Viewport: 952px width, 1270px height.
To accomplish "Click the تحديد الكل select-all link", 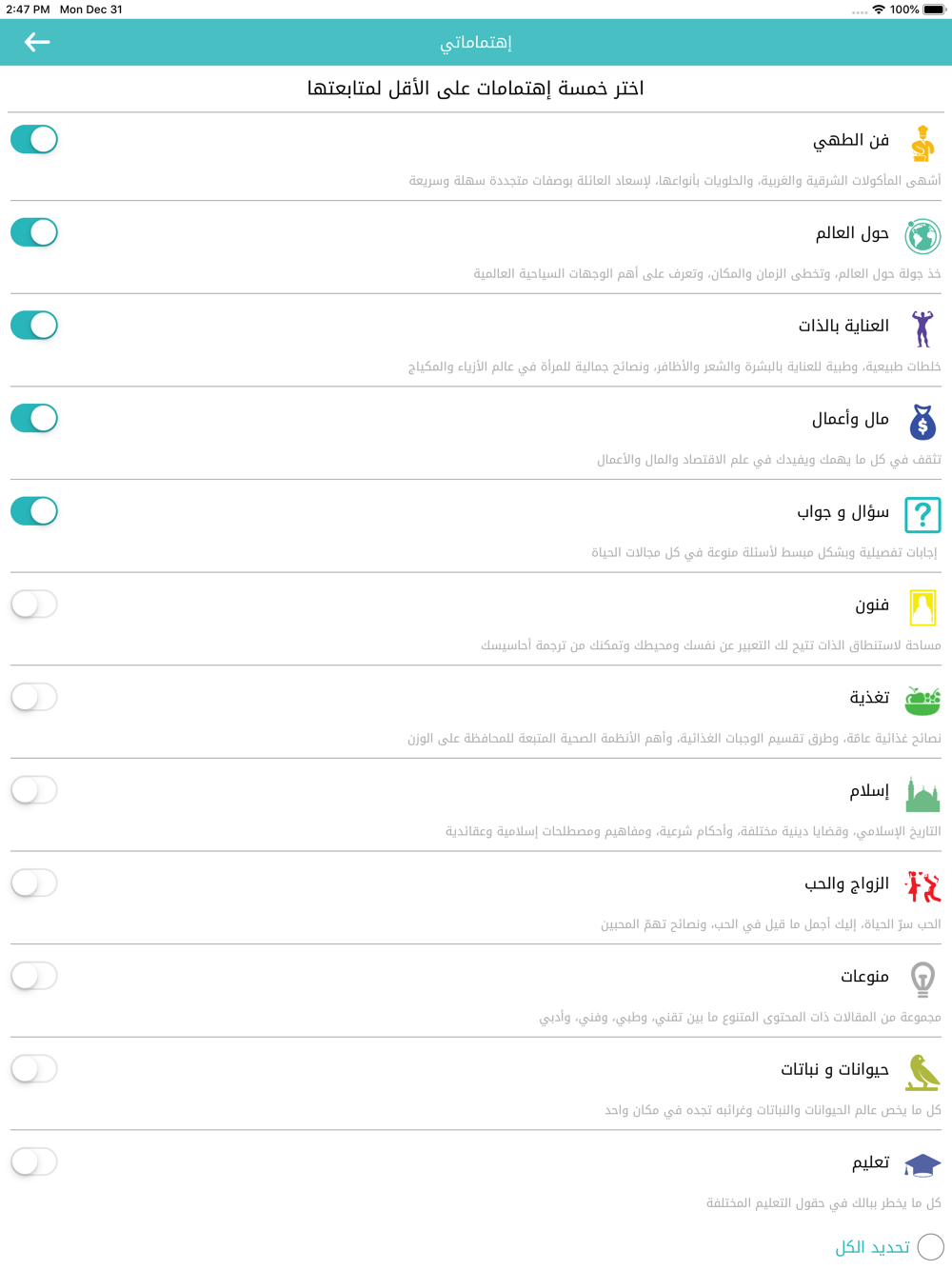I will tap(872, 1247).
